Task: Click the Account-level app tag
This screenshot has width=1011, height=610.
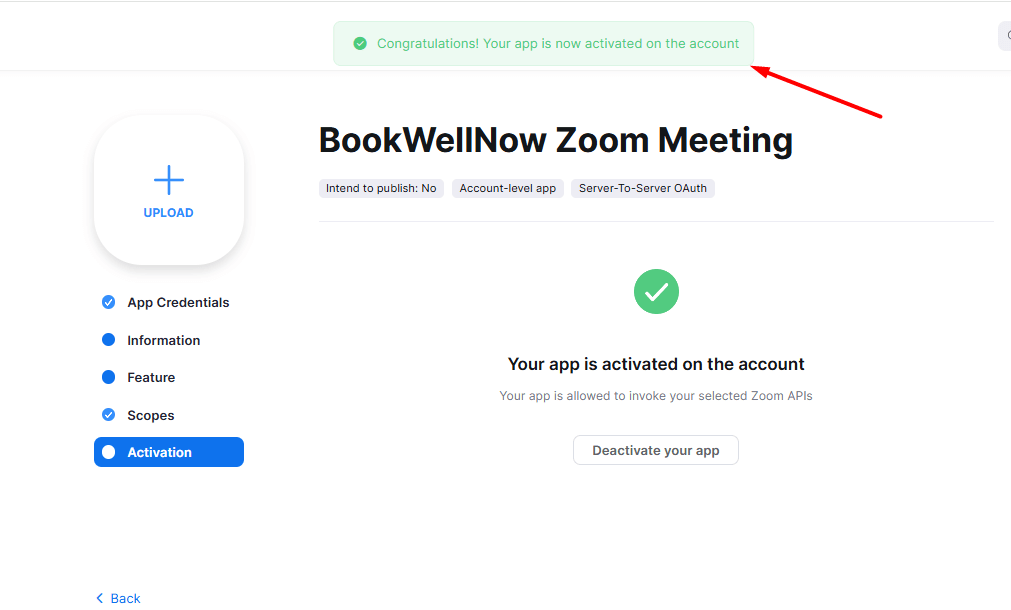Action: [507, 188]
